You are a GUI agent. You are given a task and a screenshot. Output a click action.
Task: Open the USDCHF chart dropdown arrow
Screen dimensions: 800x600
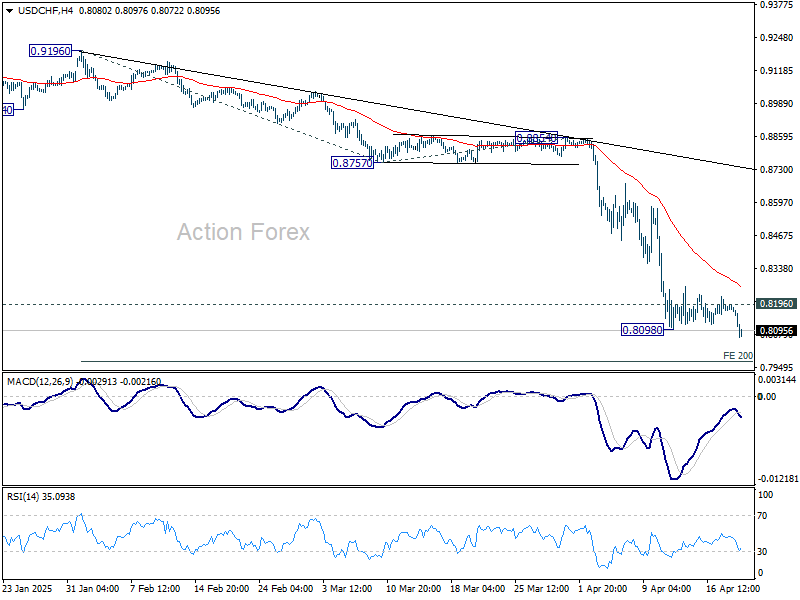(10, 11)
